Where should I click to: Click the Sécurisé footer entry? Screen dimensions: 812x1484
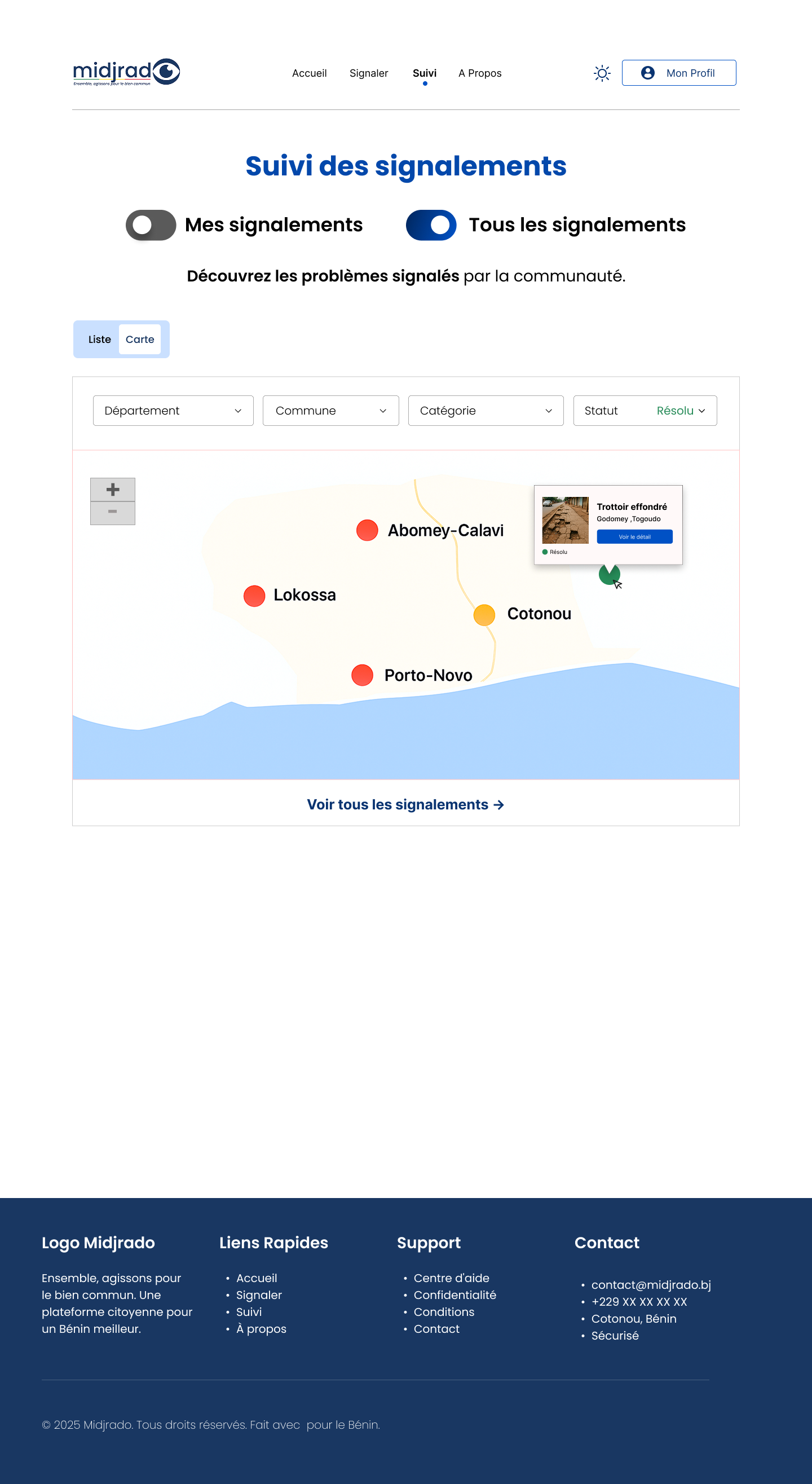click(615, 1335)
